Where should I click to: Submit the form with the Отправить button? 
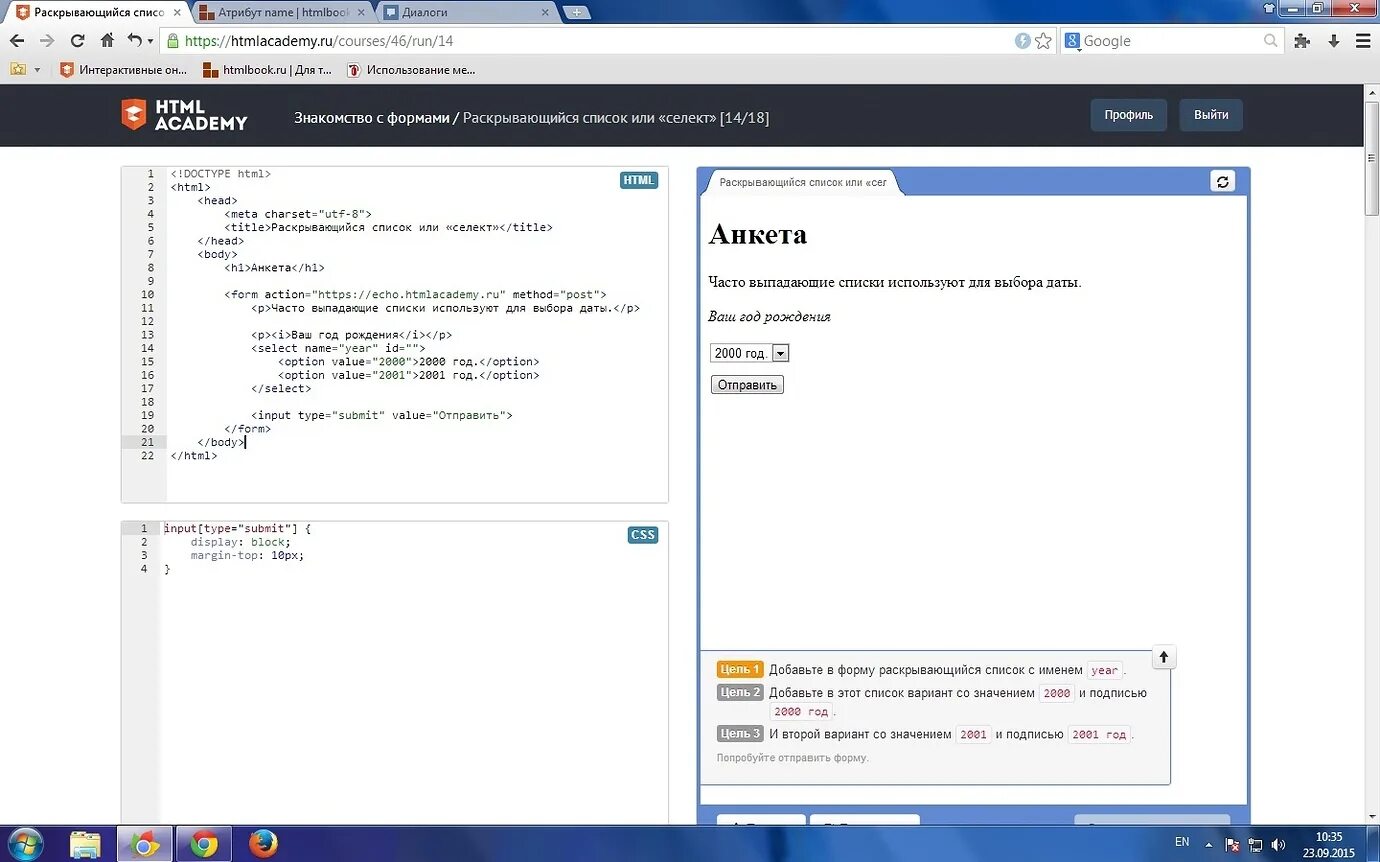coord(747,385)
